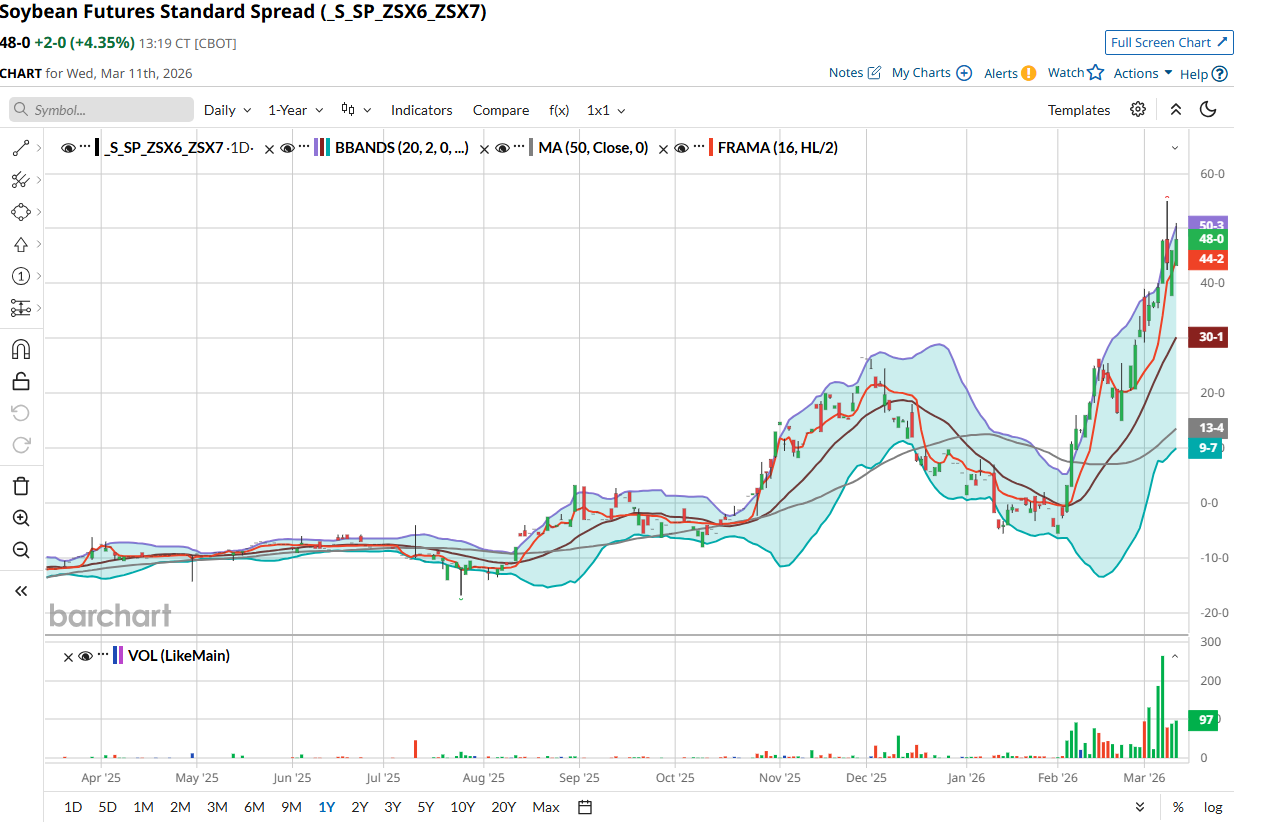Viewport: 1280px width, 833px height.
Task: Click the gray MA (50) color swatch
Action: (x=531, y=148)
